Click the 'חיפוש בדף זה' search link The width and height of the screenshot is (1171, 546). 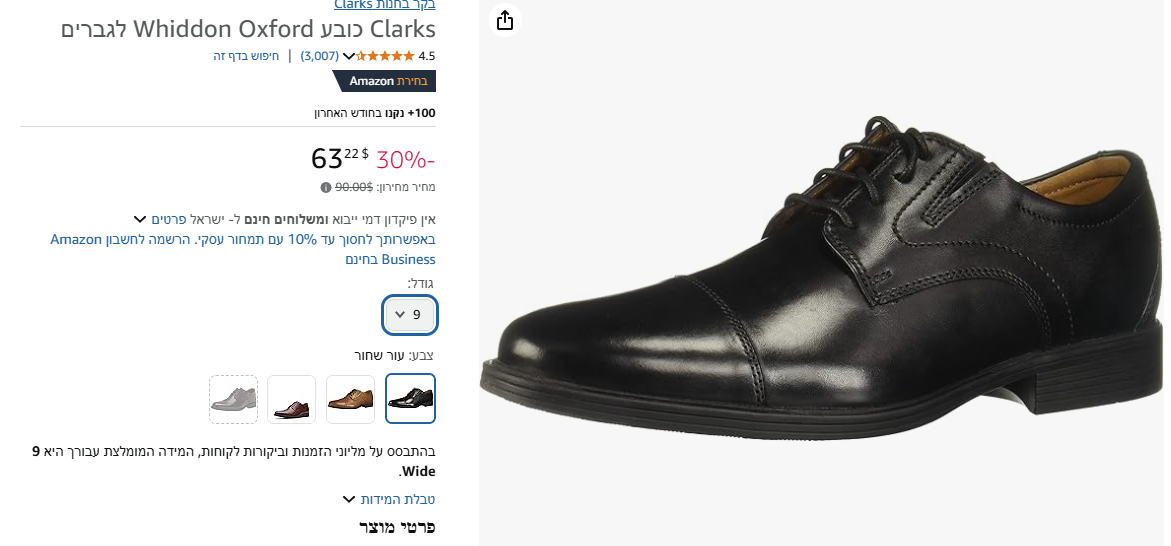(x=246, y=56)
